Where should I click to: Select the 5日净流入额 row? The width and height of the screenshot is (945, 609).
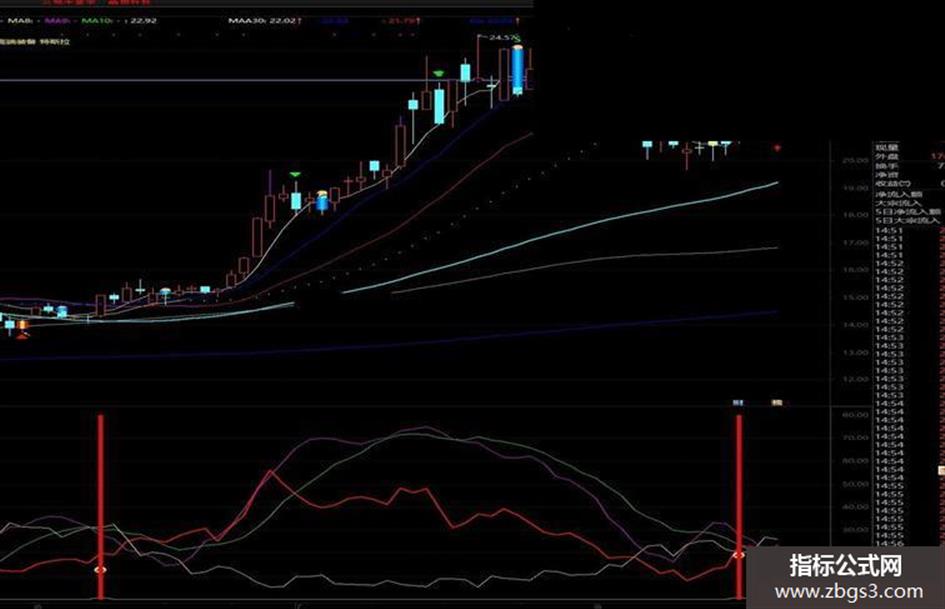coord(909,212)
